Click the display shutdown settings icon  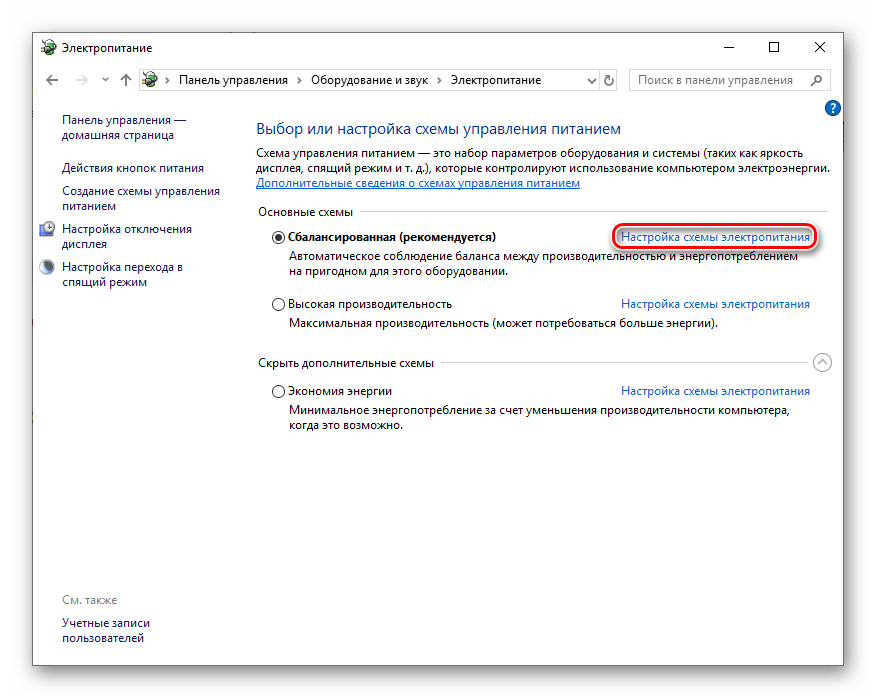pyautogui.click(x=47, y=230)
